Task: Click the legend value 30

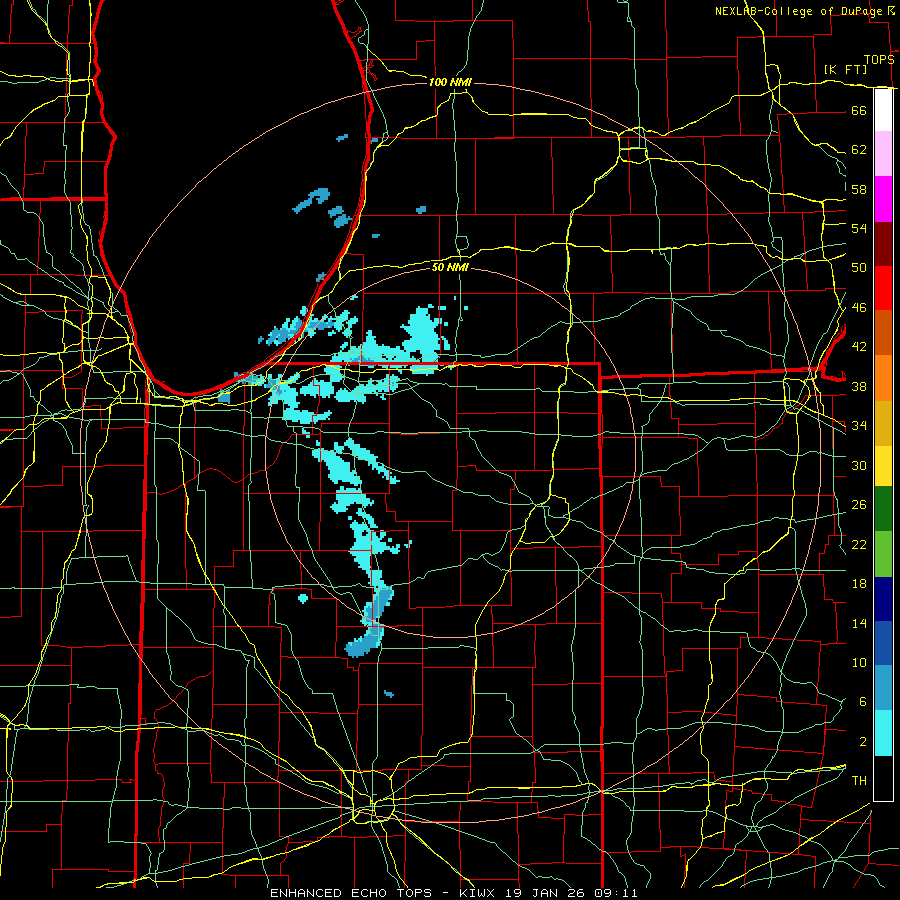Action: click(859, 465)
